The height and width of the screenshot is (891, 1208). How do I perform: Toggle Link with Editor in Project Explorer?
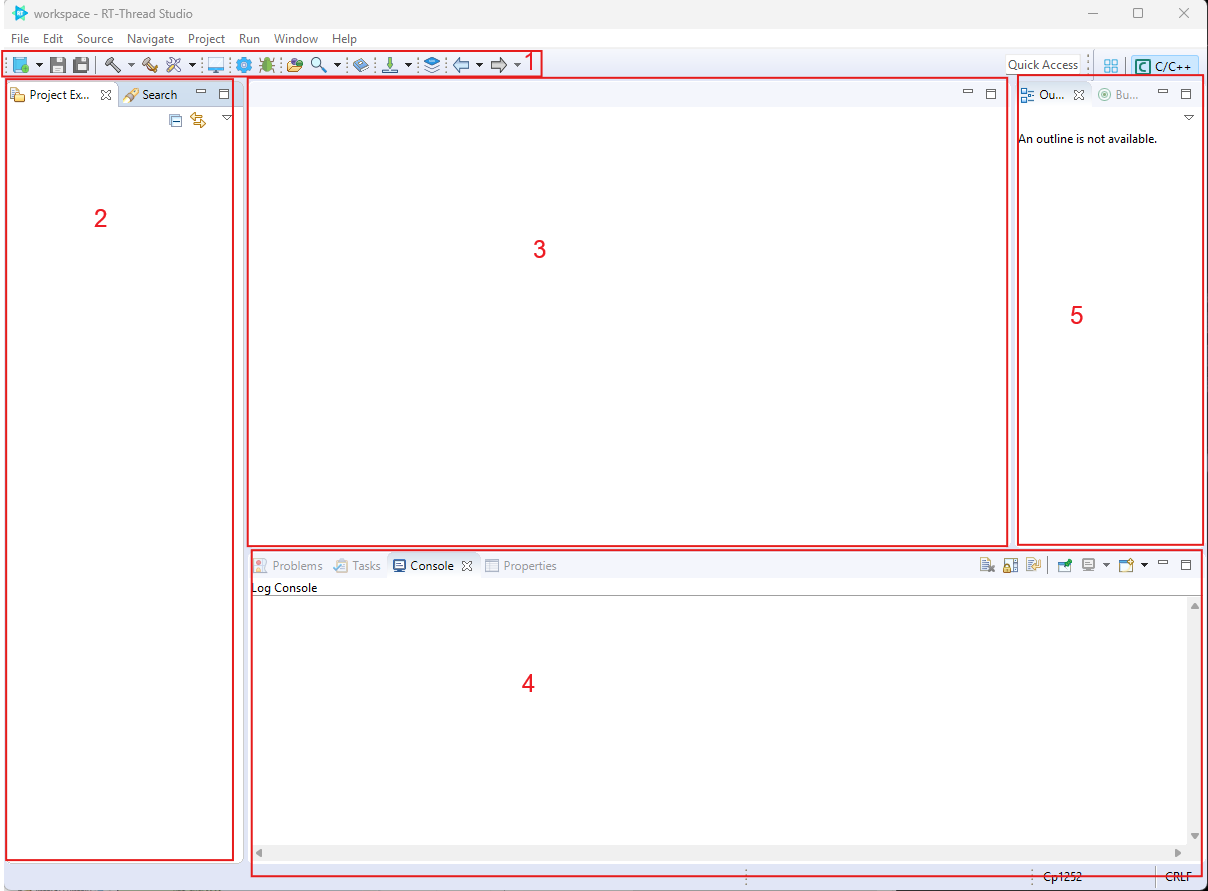pyautogui.click(x=198, y=121)
